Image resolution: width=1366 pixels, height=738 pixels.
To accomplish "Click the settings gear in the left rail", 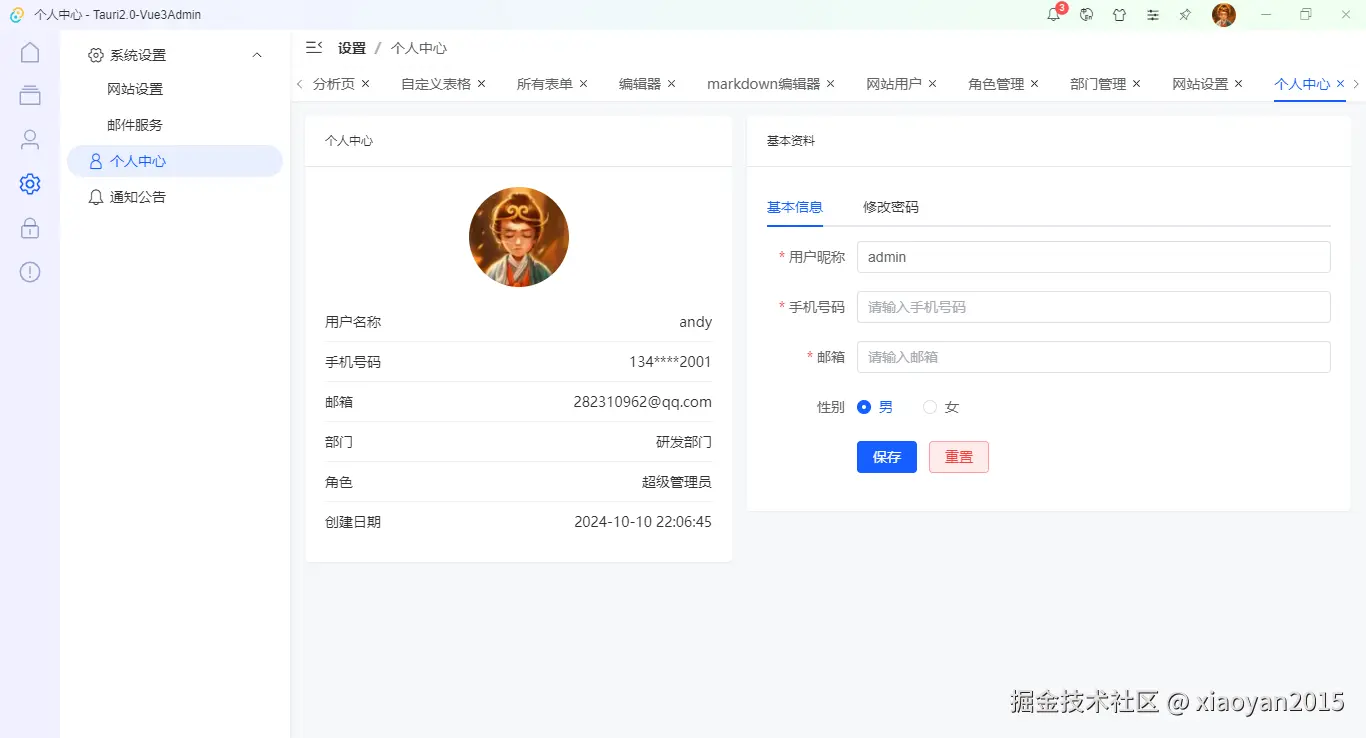I will pyautogui.click(x=29, y=183).
